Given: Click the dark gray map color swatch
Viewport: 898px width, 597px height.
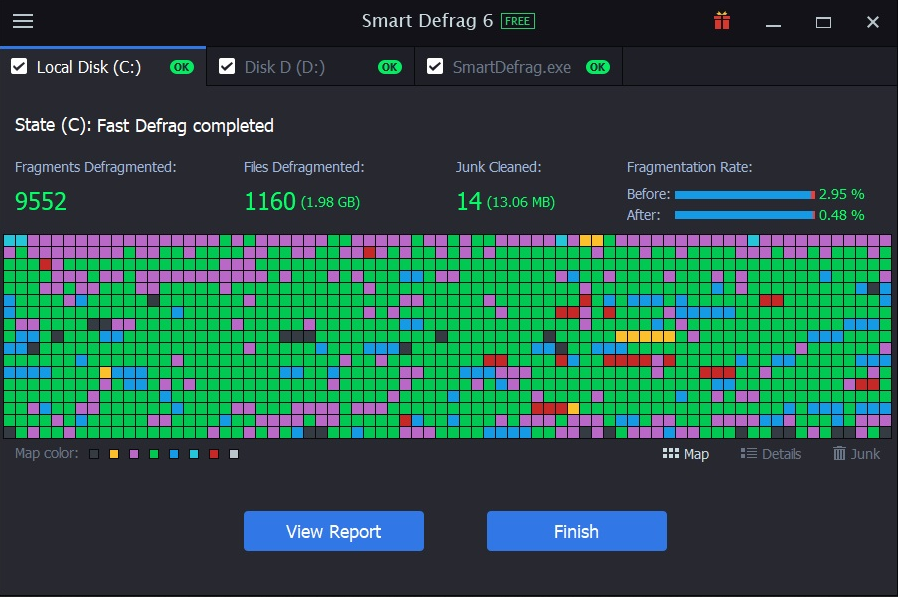Looking at the screenshot, I should coord(94,454).
